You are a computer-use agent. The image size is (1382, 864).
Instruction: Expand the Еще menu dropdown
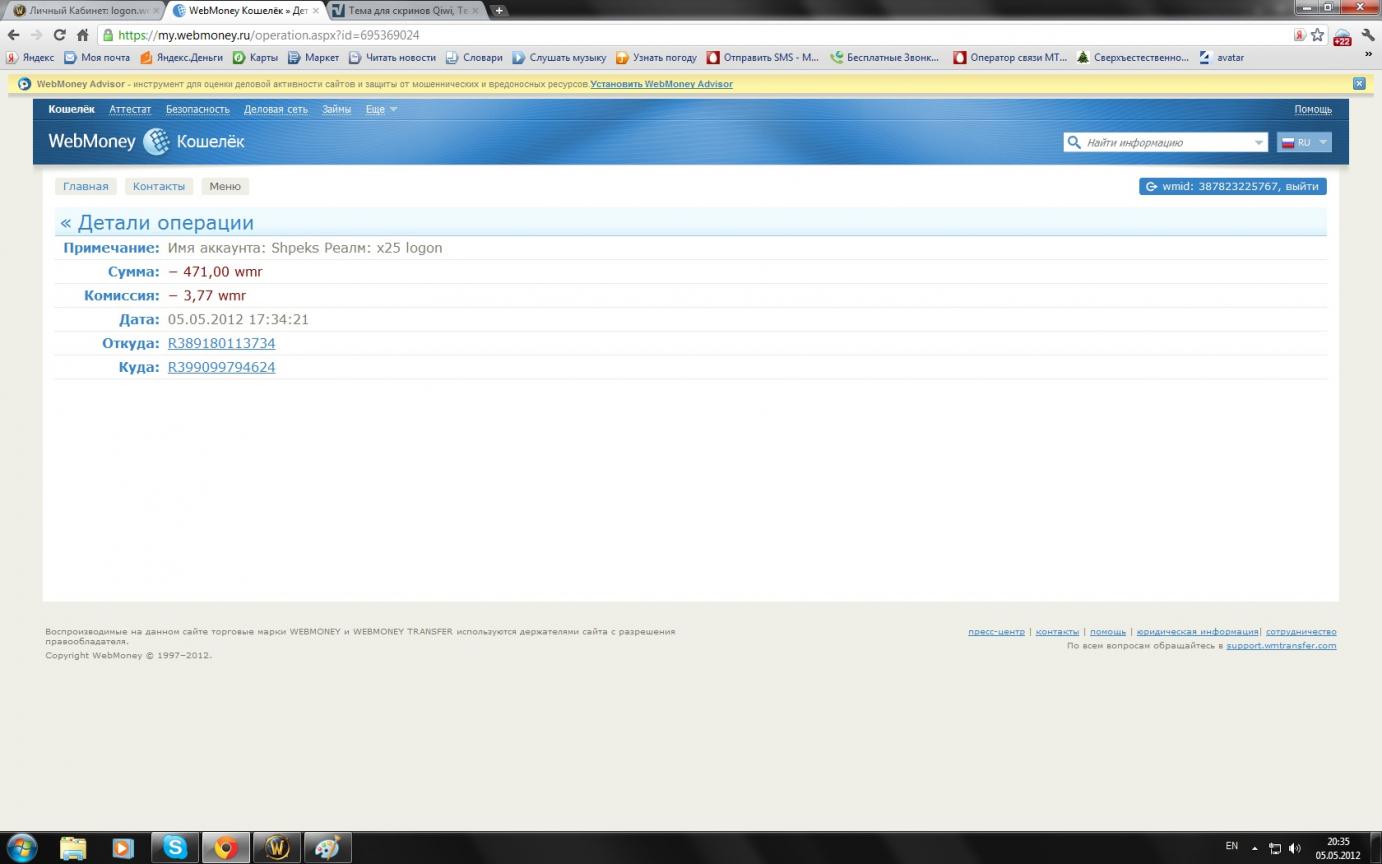coord(381,109)
